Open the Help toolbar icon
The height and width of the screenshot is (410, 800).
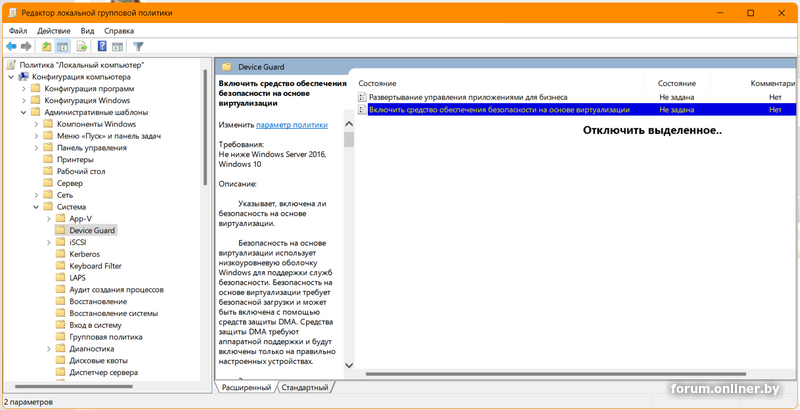(102, 46)
